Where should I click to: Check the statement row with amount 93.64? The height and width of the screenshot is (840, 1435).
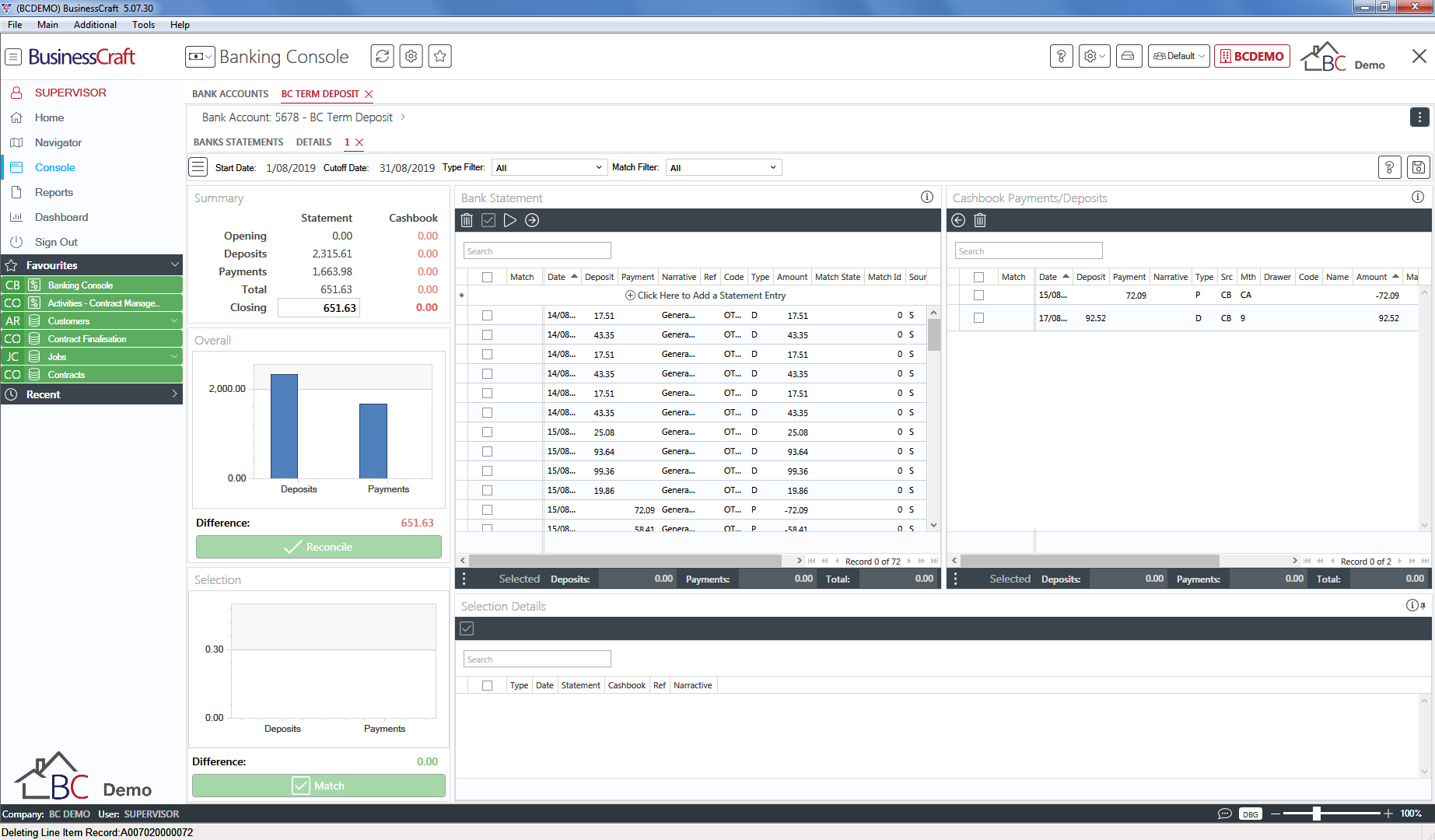click(x=488, y=451)
